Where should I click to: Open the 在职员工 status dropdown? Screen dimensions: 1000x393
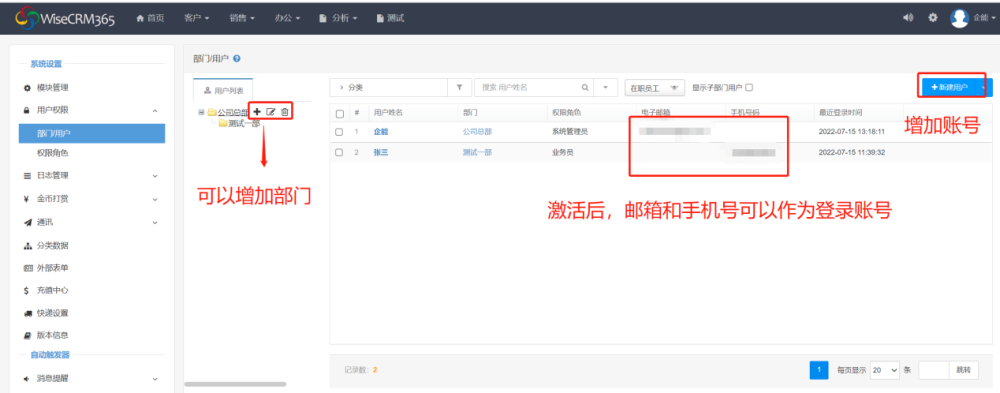(654, 88)
